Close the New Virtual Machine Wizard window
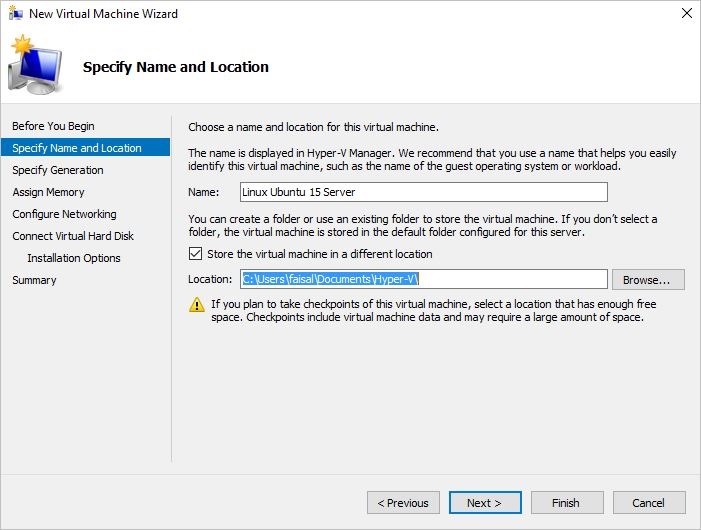The height and width of the screenshot is (530, 701). tap(686, 14)
